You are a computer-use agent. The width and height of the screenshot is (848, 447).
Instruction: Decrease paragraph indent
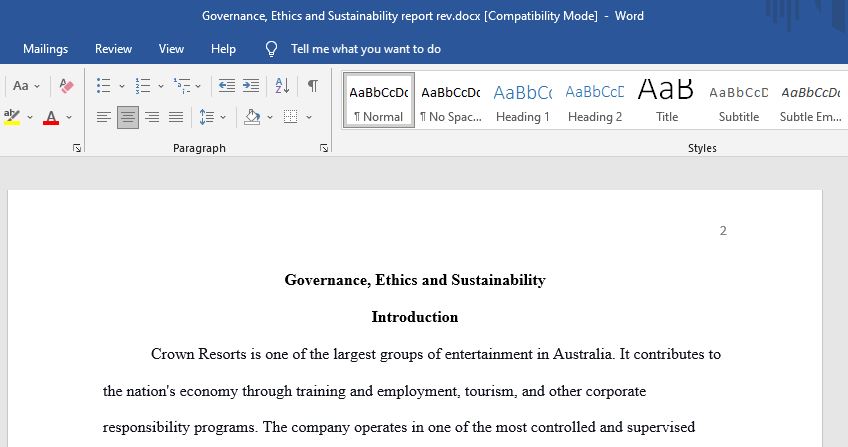226,85
